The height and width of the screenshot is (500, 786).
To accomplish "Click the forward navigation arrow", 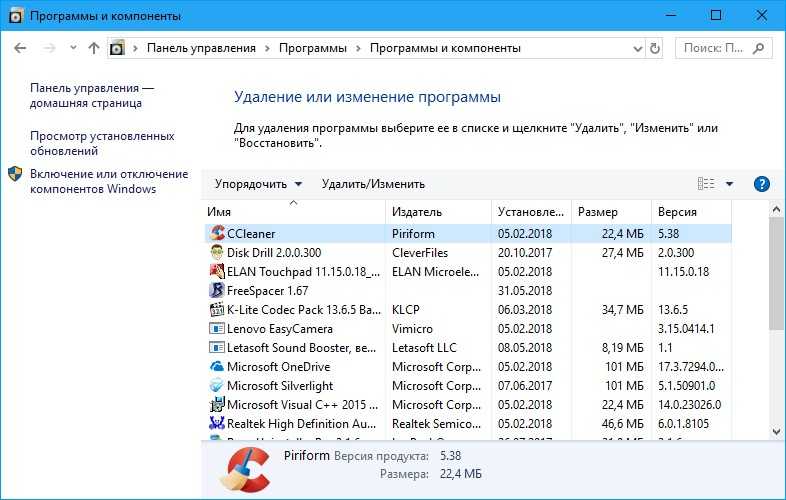I will tap(49, 48).
